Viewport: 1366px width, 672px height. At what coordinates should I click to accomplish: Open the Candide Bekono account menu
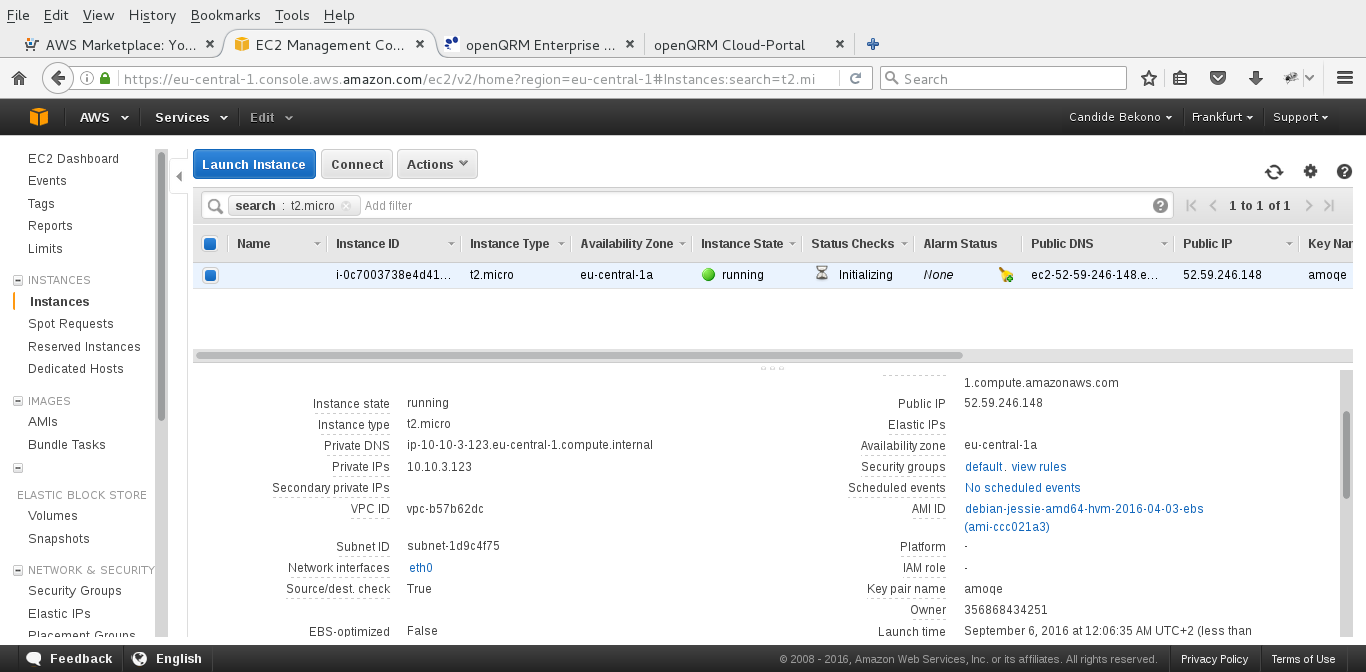click(1121, 117)
